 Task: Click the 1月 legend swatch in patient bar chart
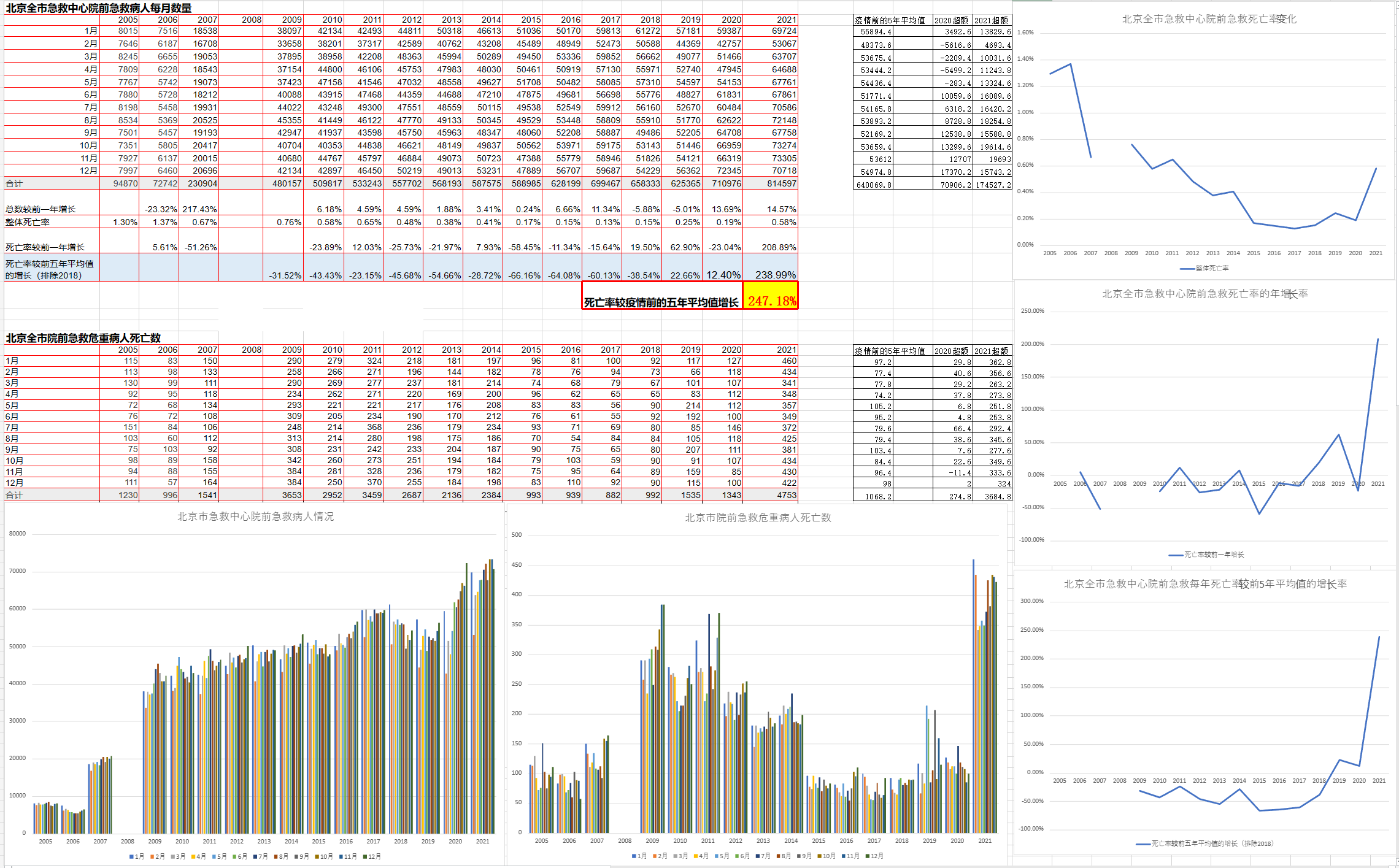point(131,856)
